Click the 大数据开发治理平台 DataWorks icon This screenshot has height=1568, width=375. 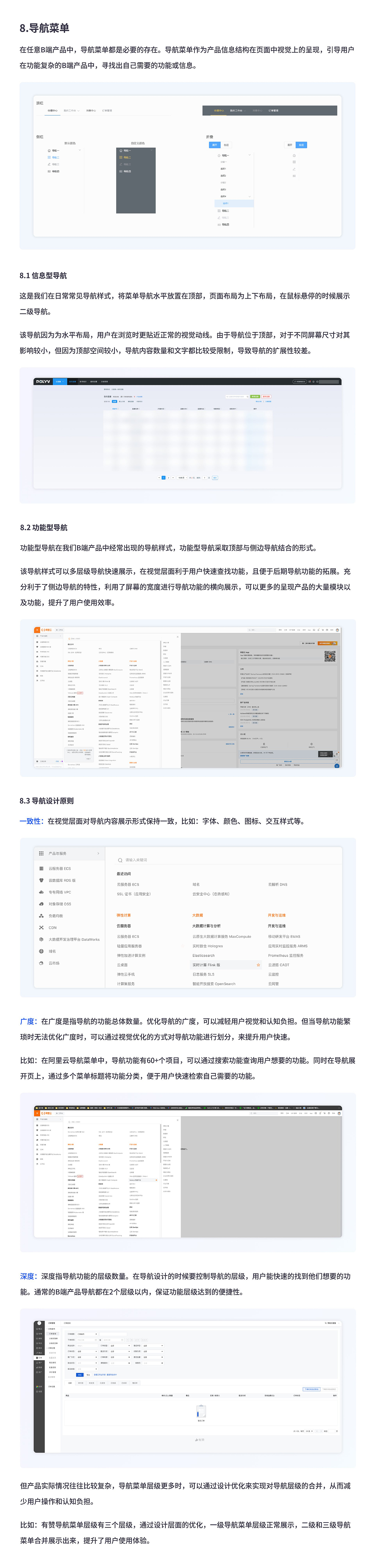(x=41, y=939)
